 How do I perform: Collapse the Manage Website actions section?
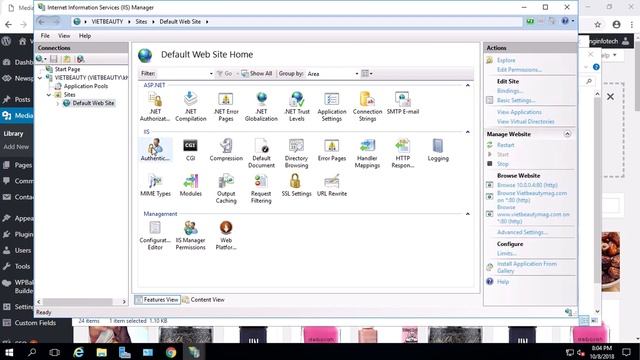(567, 134)
